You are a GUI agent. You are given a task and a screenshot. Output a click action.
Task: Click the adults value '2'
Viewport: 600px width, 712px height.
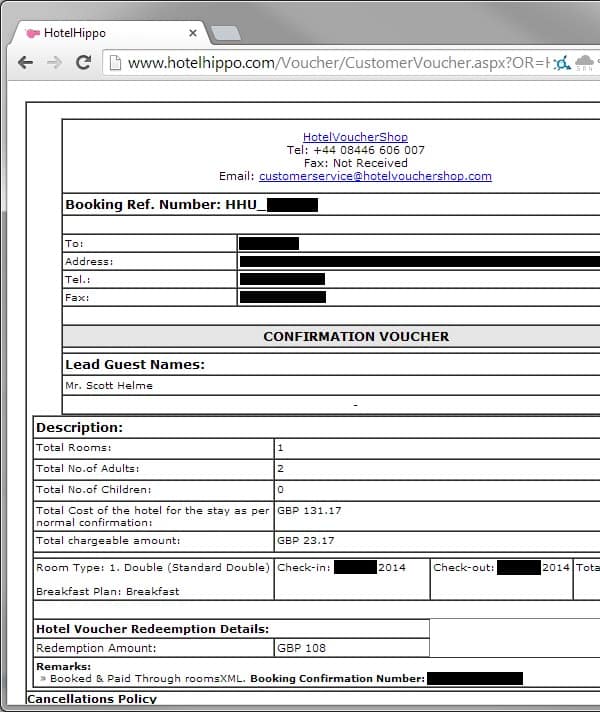tap(280, 469)
